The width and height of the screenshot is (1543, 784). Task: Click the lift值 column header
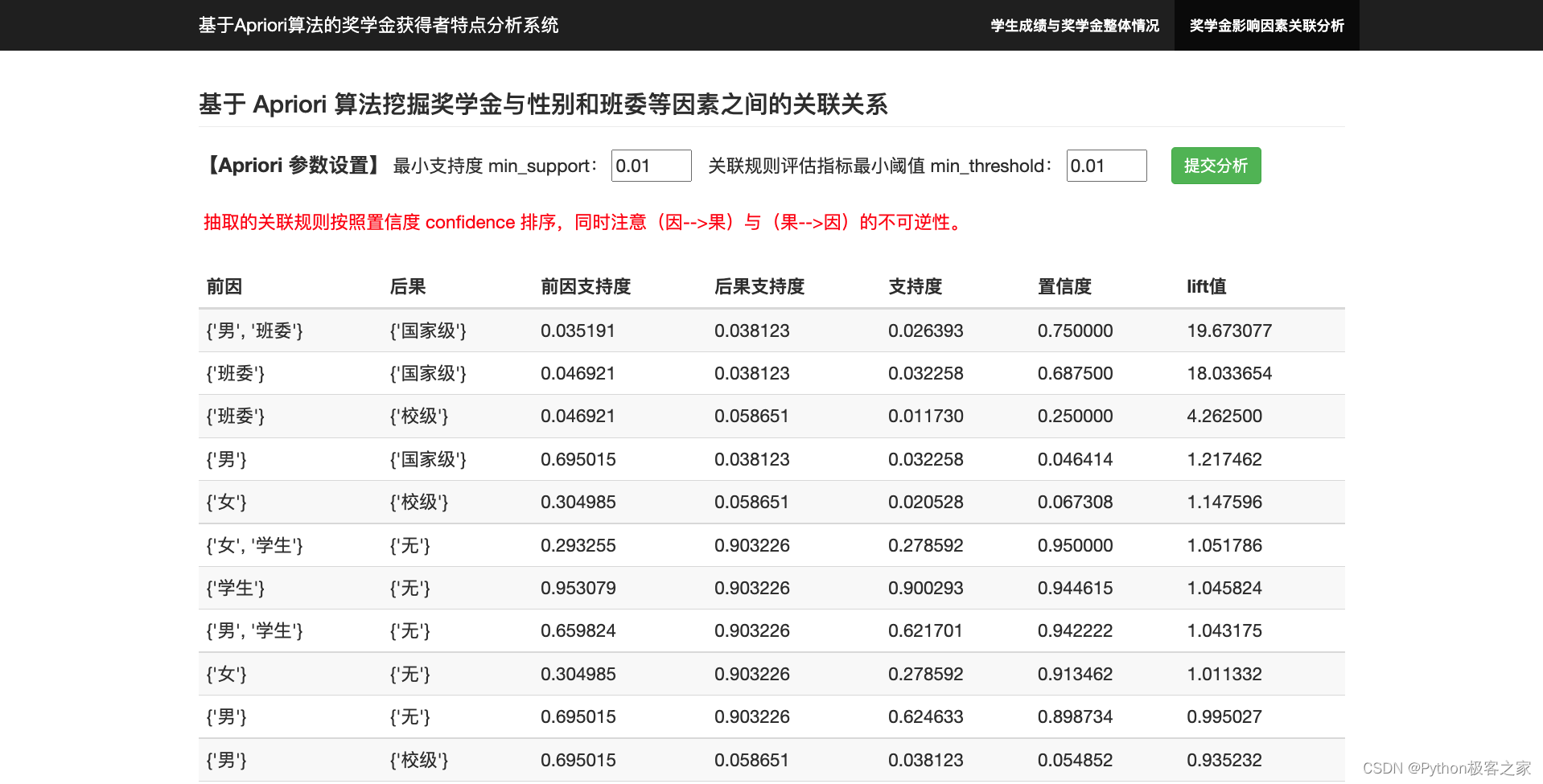pyautogui.click(x=1207, y=286)
